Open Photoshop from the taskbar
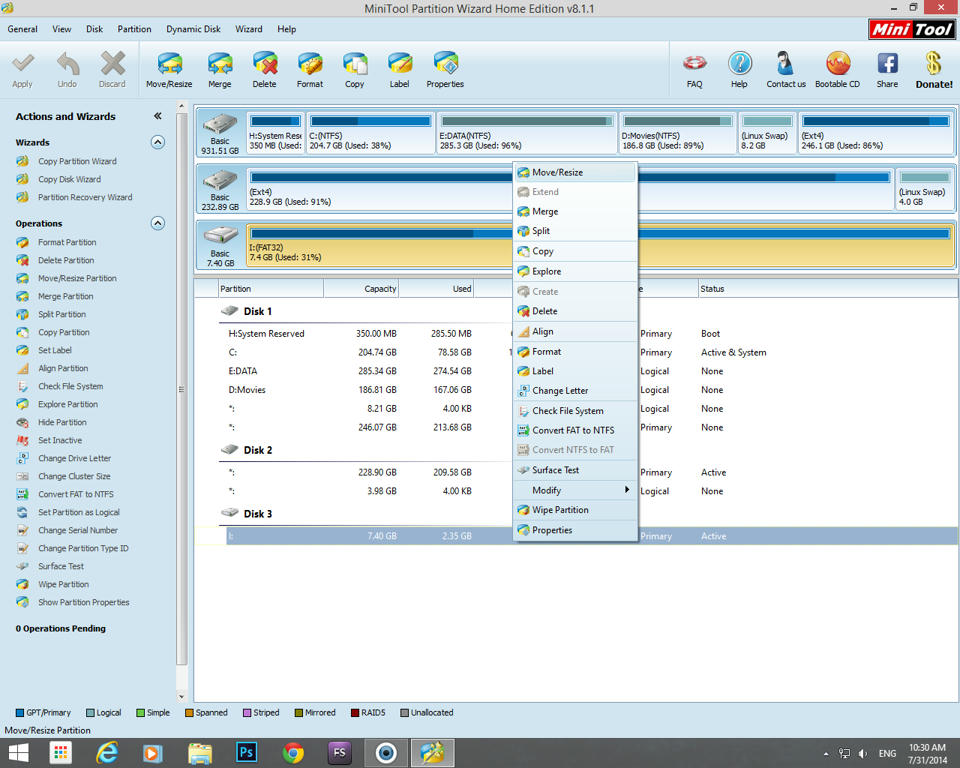The image size is (960, 768). point(246,752)
